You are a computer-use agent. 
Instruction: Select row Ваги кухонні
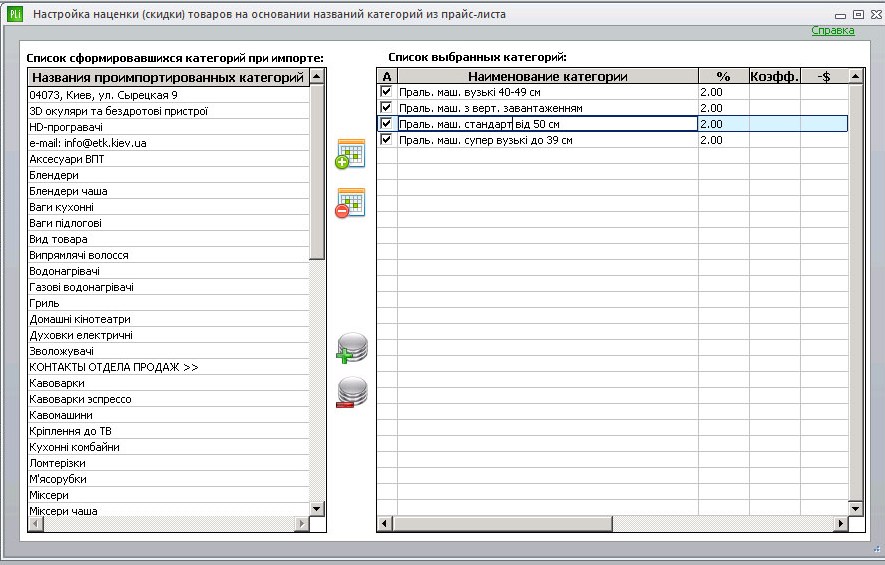tap(168, 207)
